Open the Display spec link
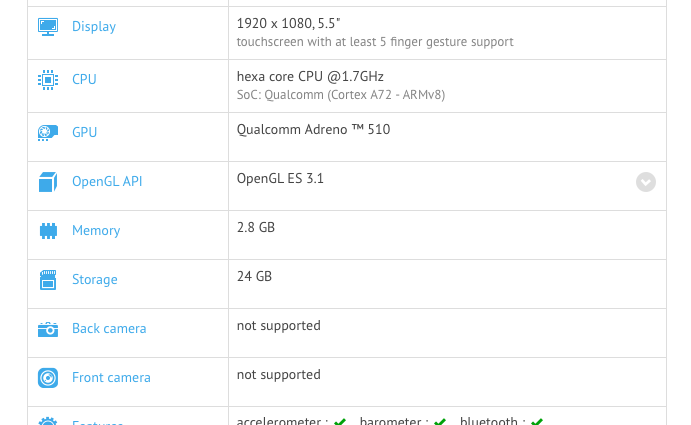The height and width of the screenshot is (425, 691). click(94, 27)
